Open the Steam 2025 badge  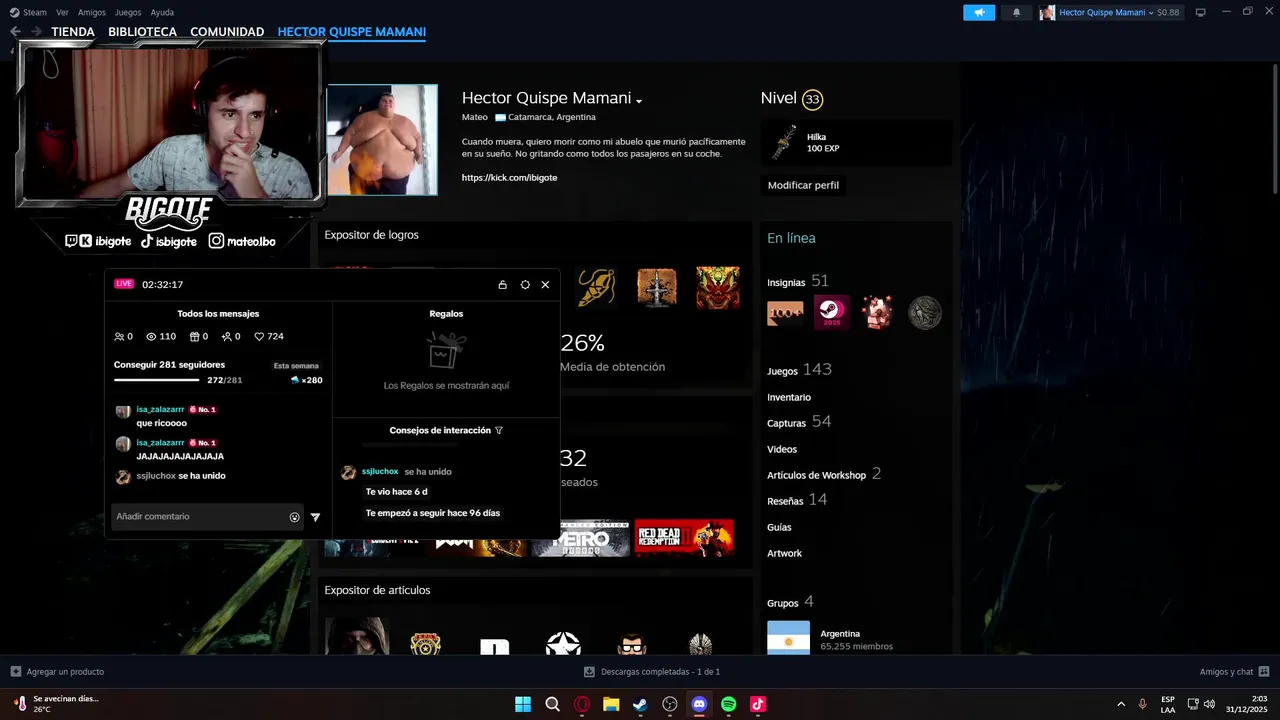[x=832, y=313]
